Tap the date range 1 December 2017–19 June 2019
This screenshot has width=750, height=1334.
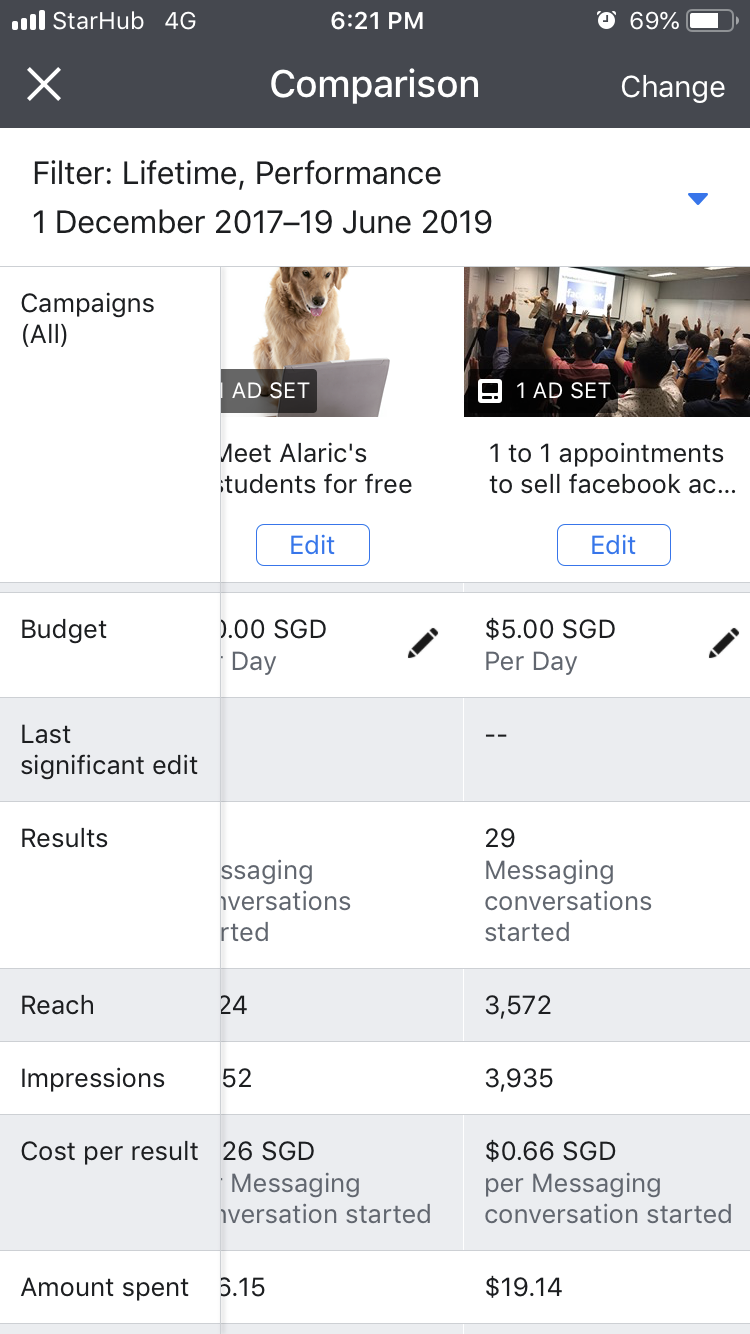[262, 221]
